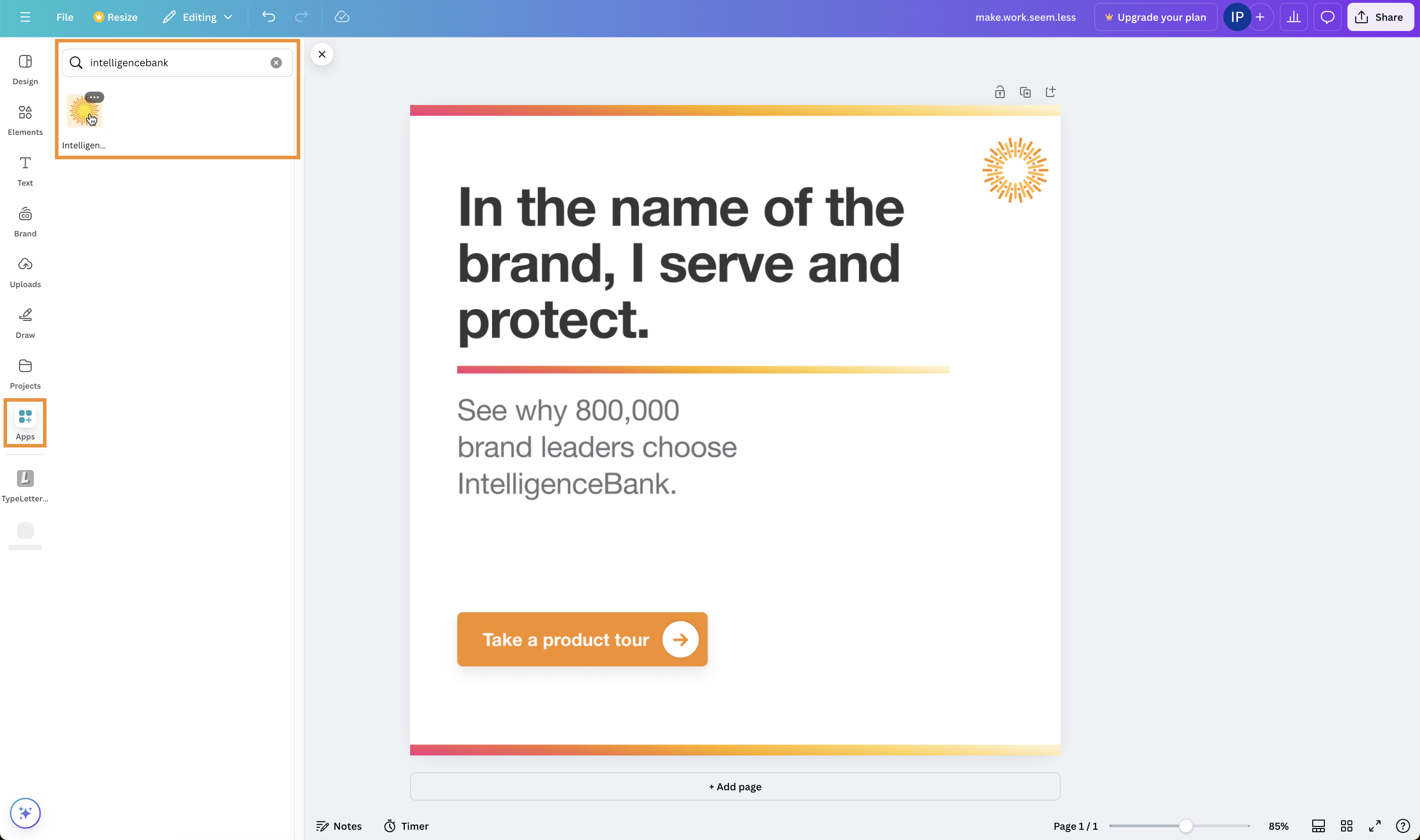Open the main hamburger menu
Image resolution: width=1420 pixels, height=840 pixels.
[x=25, y=17]
